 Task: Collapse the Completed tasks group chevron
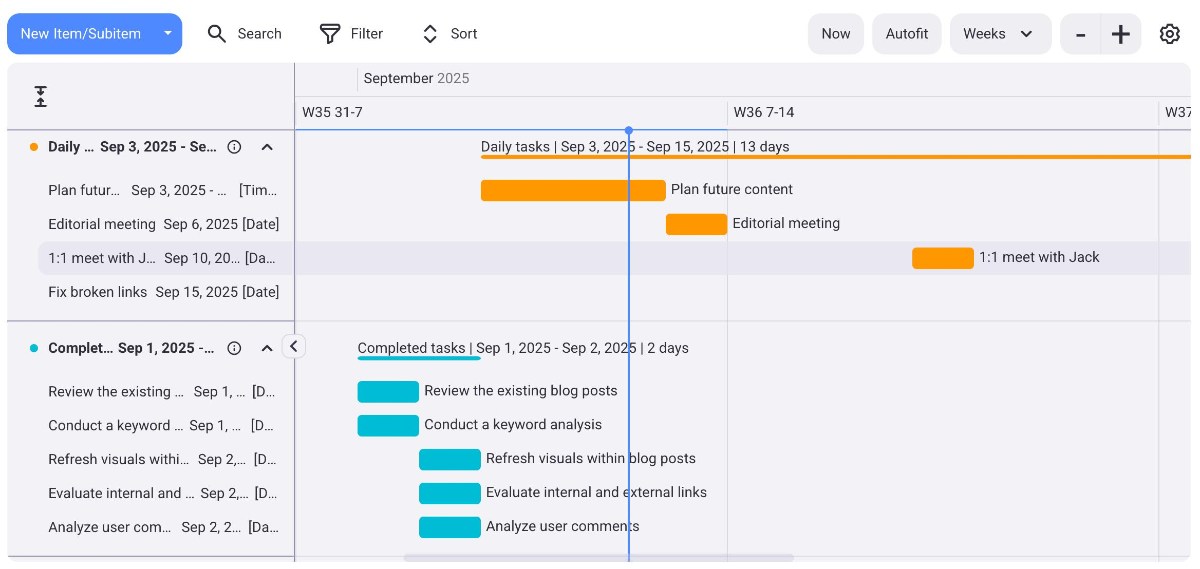[x=267, y=349]
